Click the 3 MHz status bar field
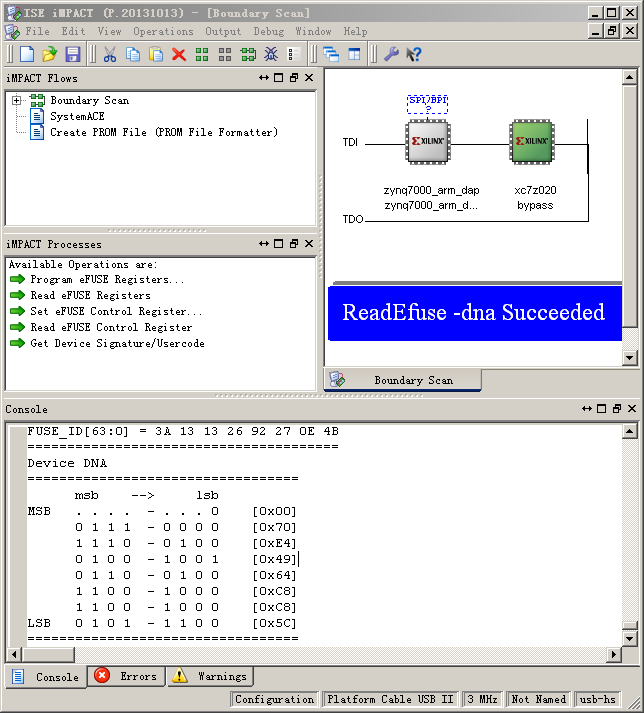Image resolution: width=644 pixels, height=713 pixels. tap(483, 699)
